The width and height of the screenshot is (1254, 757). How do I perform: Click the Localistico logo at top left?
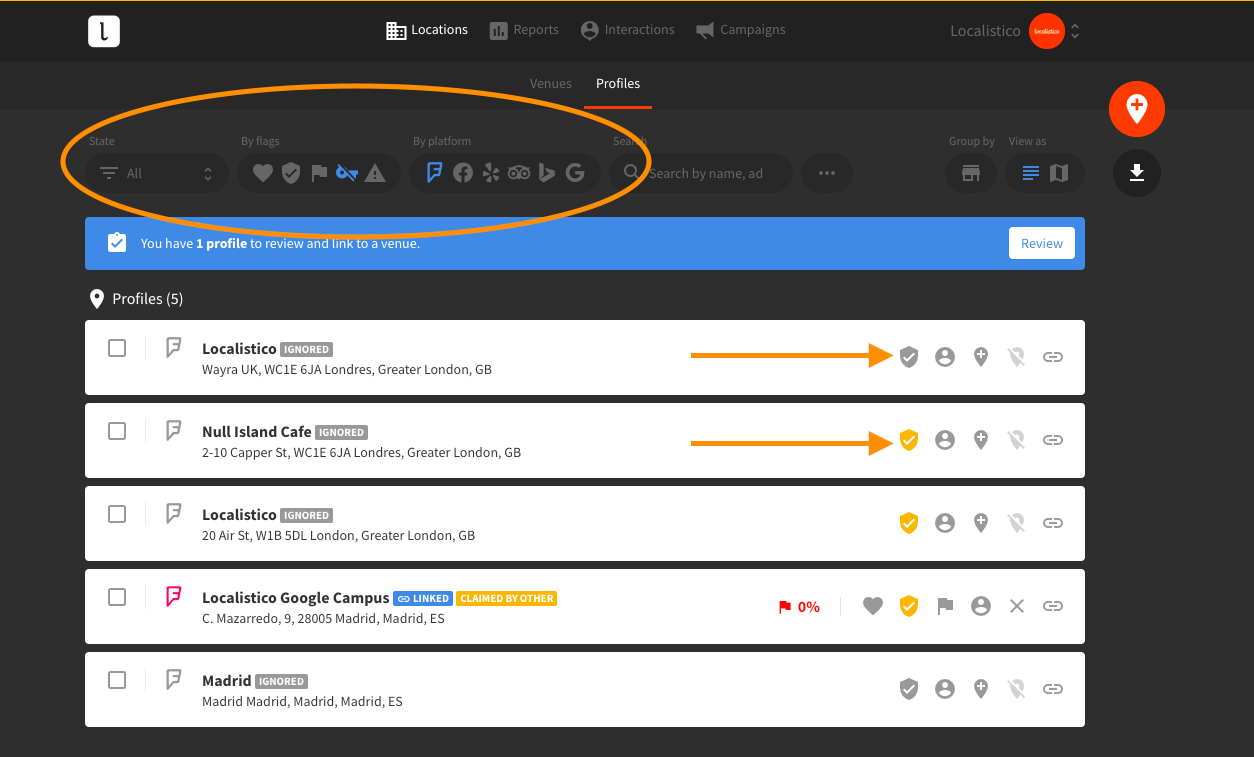[x=104, y=31]
